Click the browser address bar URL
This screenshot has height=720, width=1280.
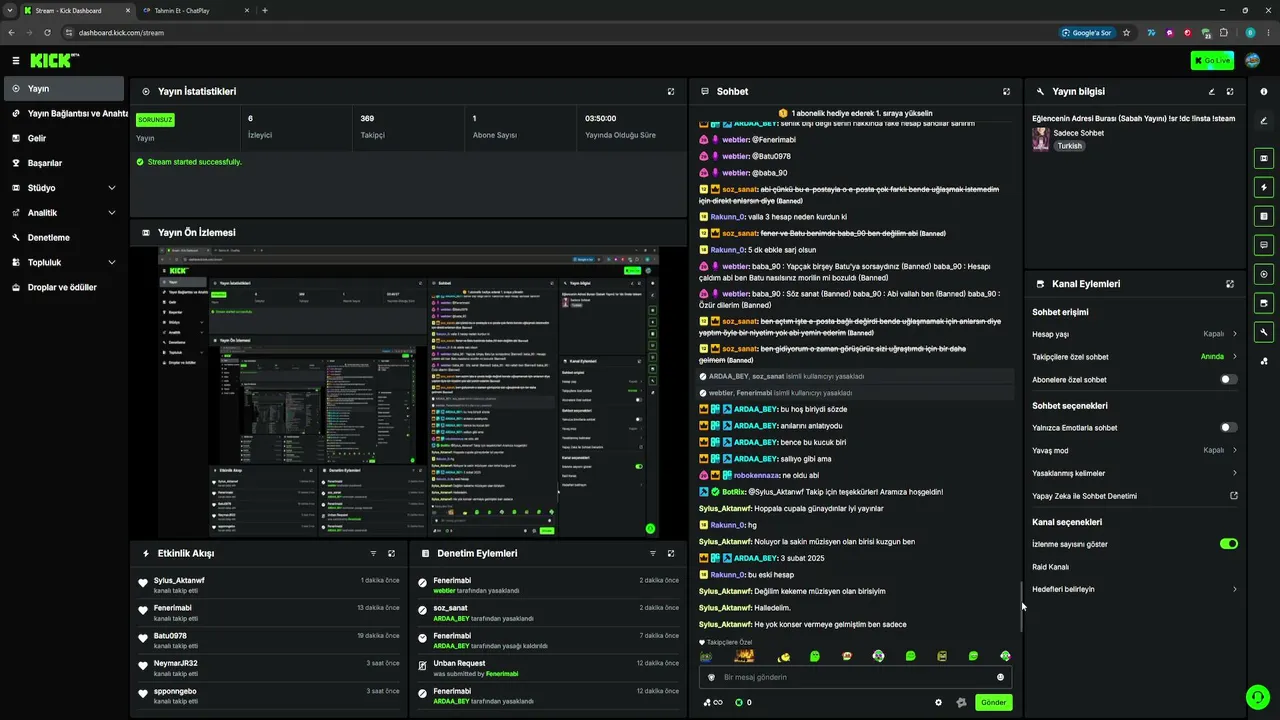pos(121,32)
